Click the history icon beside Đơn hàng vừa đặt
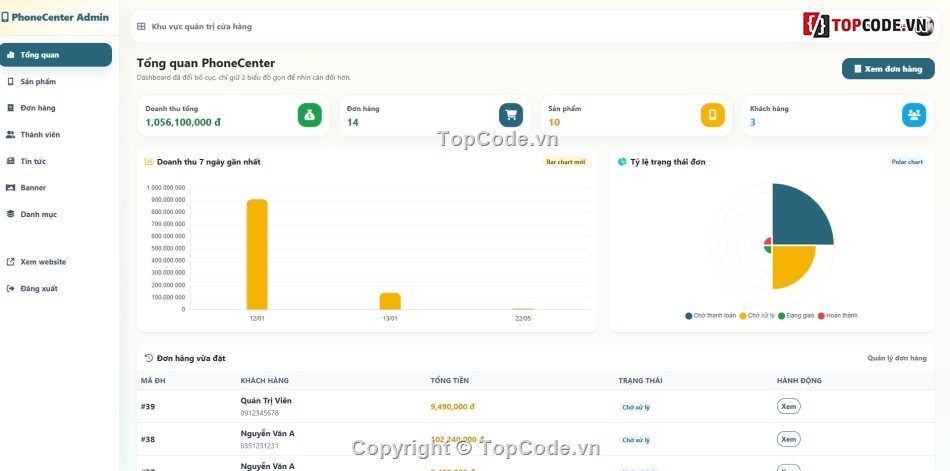The height and width of the screenshot is (471, 950). [148, 358]
